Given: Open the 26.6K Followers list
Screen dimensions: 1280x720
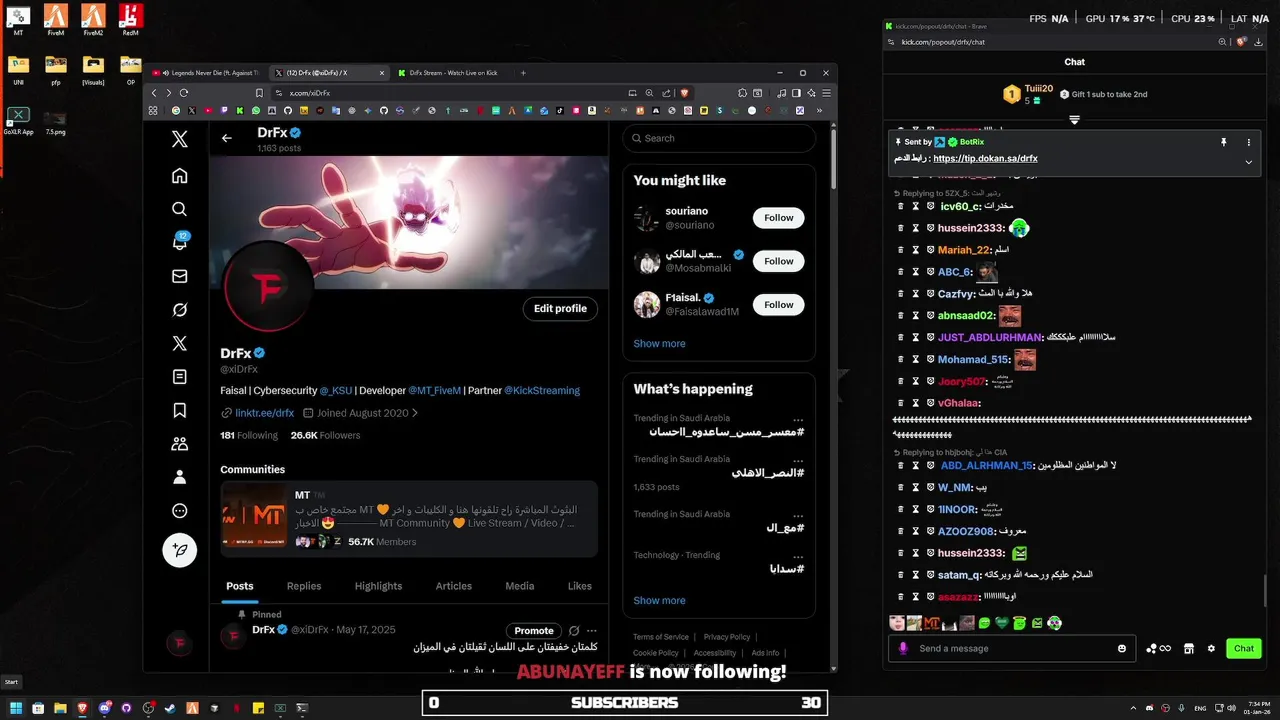Looking at the screenshot, I should click(325, 436).
